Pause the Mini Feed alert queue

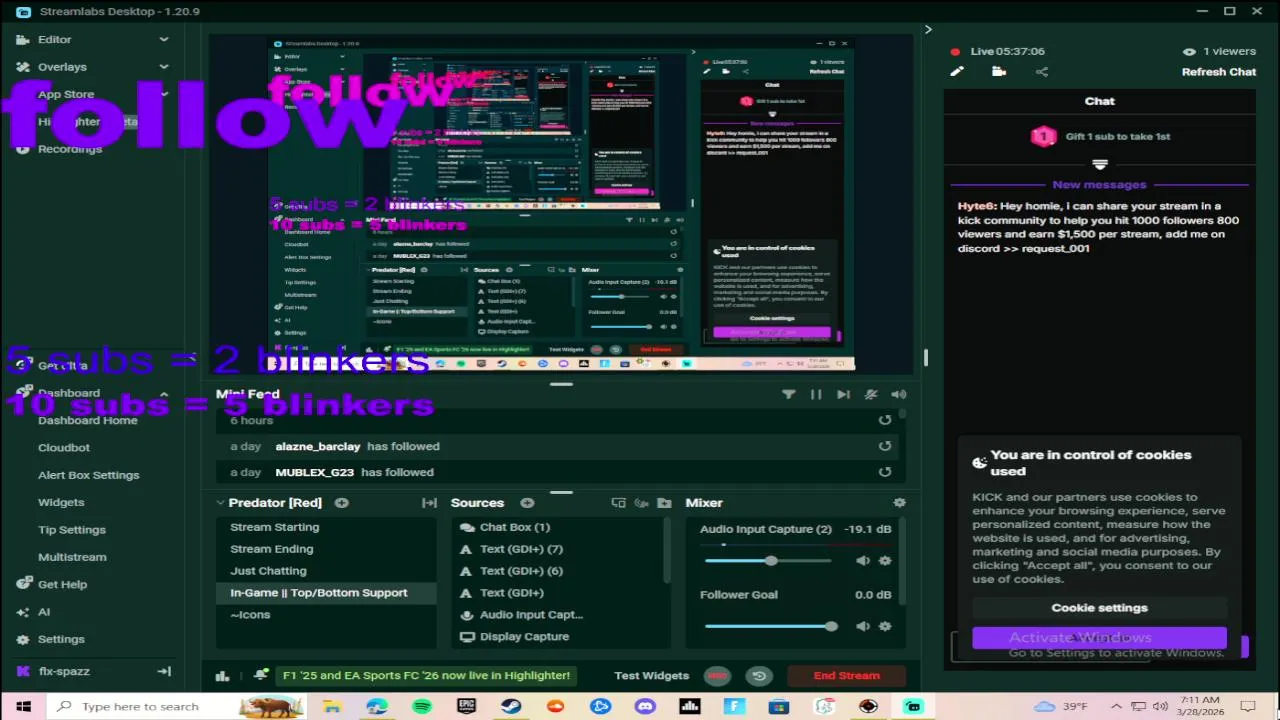click(816, 394)
